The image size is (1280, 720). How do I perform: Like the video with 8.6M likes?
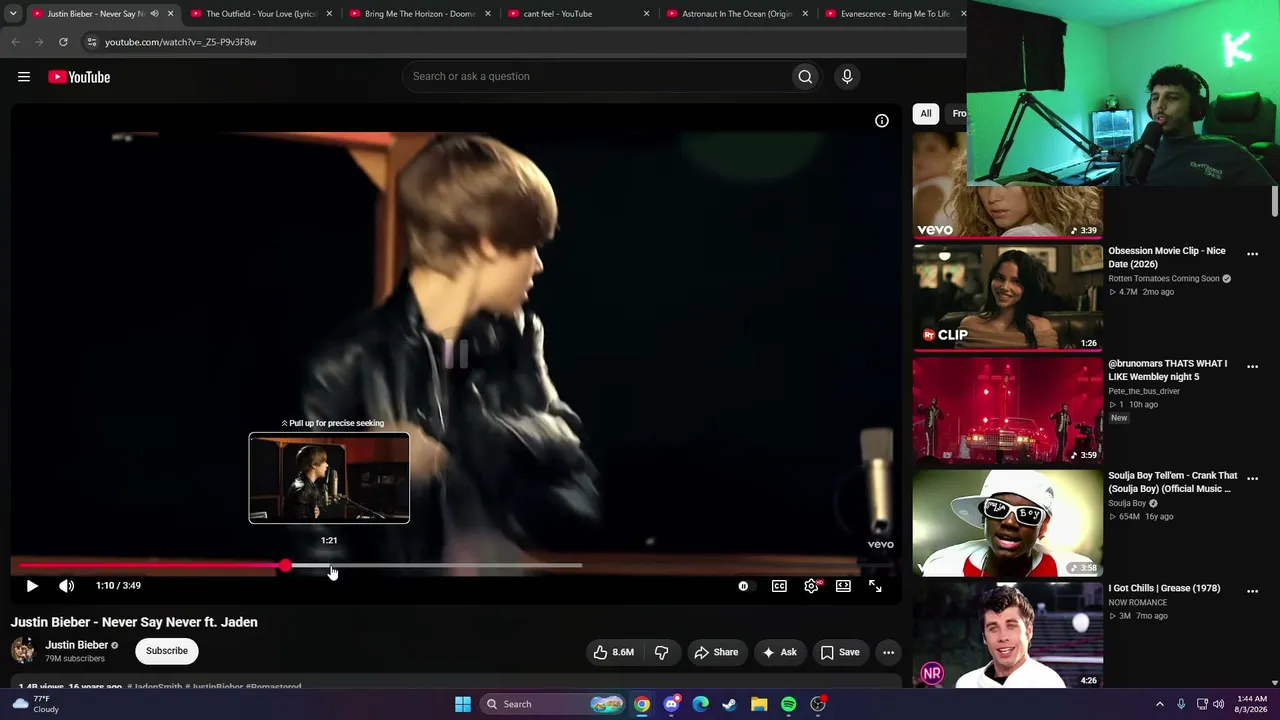613,652
